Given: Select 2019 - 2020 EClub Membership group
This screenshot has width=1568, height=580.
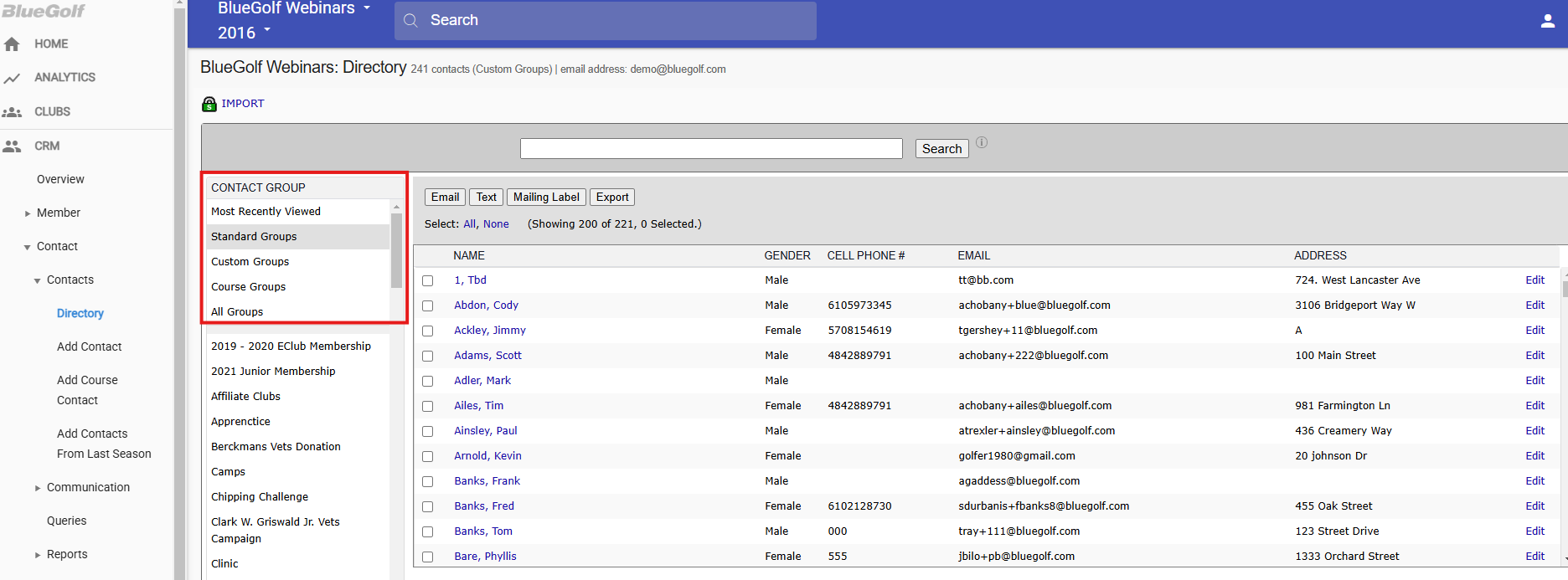Looking at the screenshot, I should pyautogui.click(x=291, y=346).
